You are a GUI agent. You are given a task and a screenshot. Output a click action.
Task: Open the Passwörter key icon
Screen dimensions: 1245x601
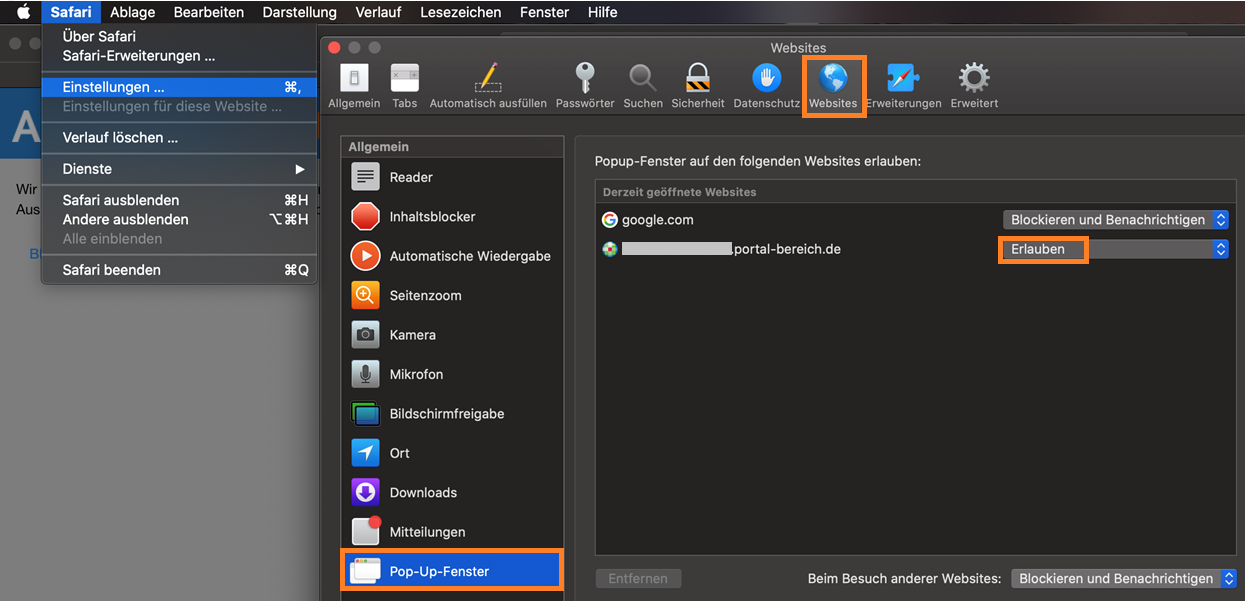pos(585,86)
